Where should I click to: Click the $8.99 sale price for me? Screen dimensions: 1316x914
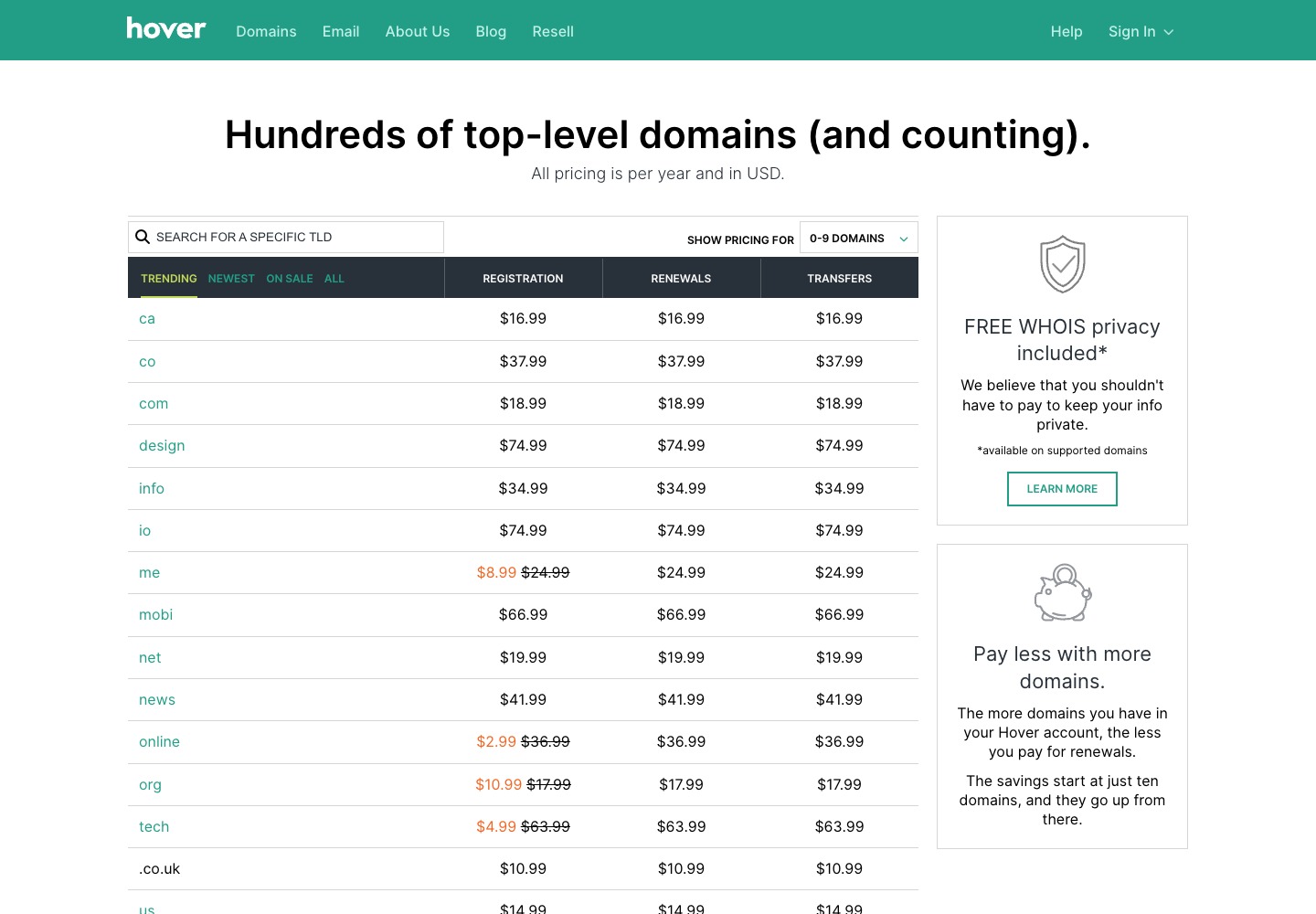click(496, 573)
